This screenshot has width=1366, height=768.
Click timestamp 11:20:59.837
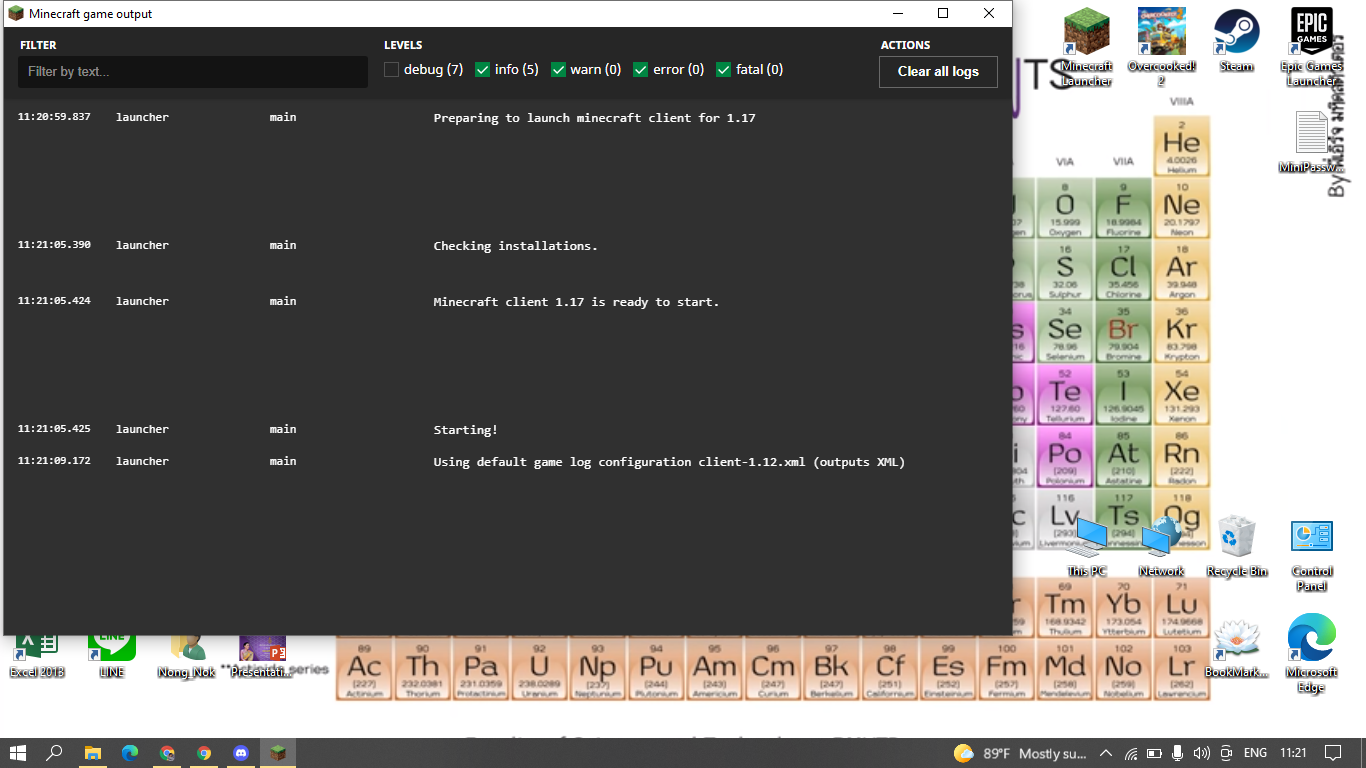[54, 117]
